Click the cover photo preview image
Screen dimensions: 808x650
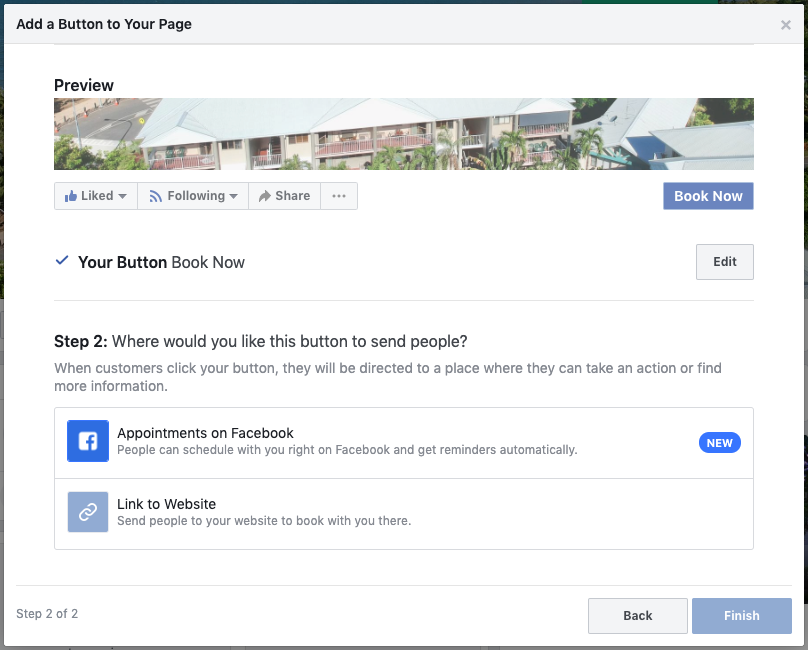click(403, 134)
